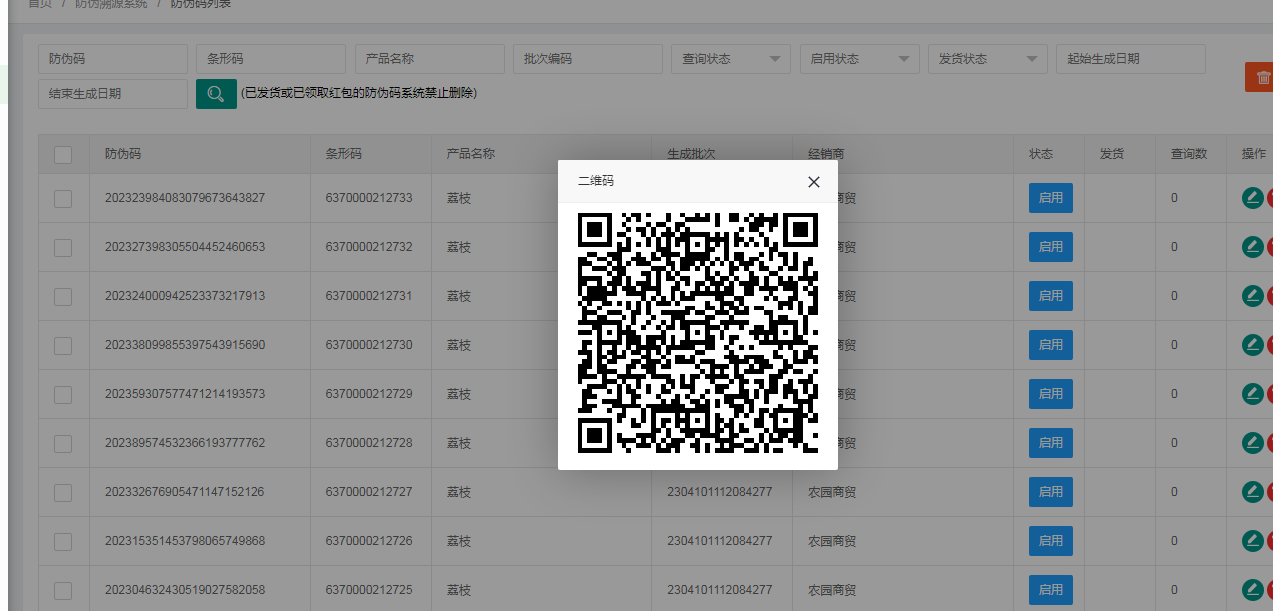1273x611 pixels.
Task: Open the 查询状态 dropdown
Action: (730, 59)
